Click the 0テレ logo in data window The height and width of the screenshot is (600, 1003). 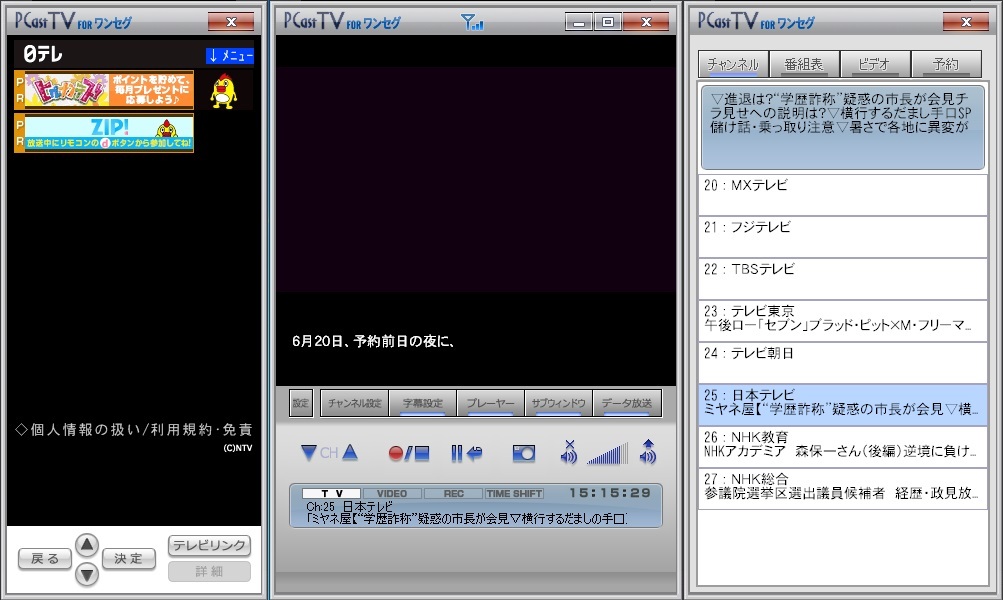click(43, 54)
